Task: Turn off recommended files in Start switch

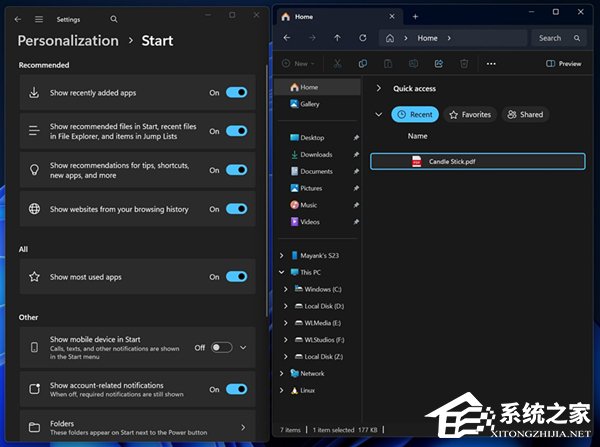Action: tap(236, 131)
